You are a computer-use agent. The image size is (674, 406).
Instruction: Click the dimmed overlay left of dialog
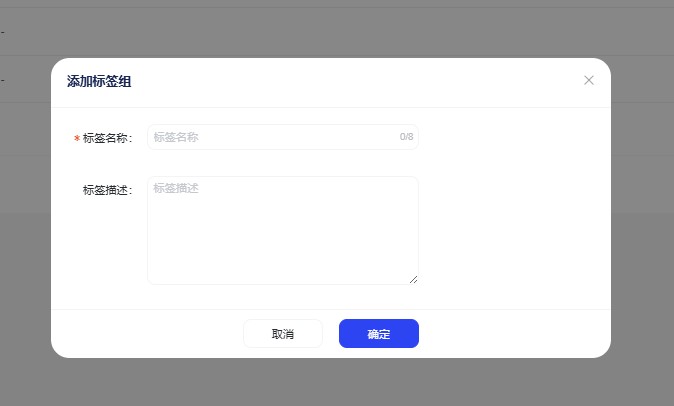[25, 250]
